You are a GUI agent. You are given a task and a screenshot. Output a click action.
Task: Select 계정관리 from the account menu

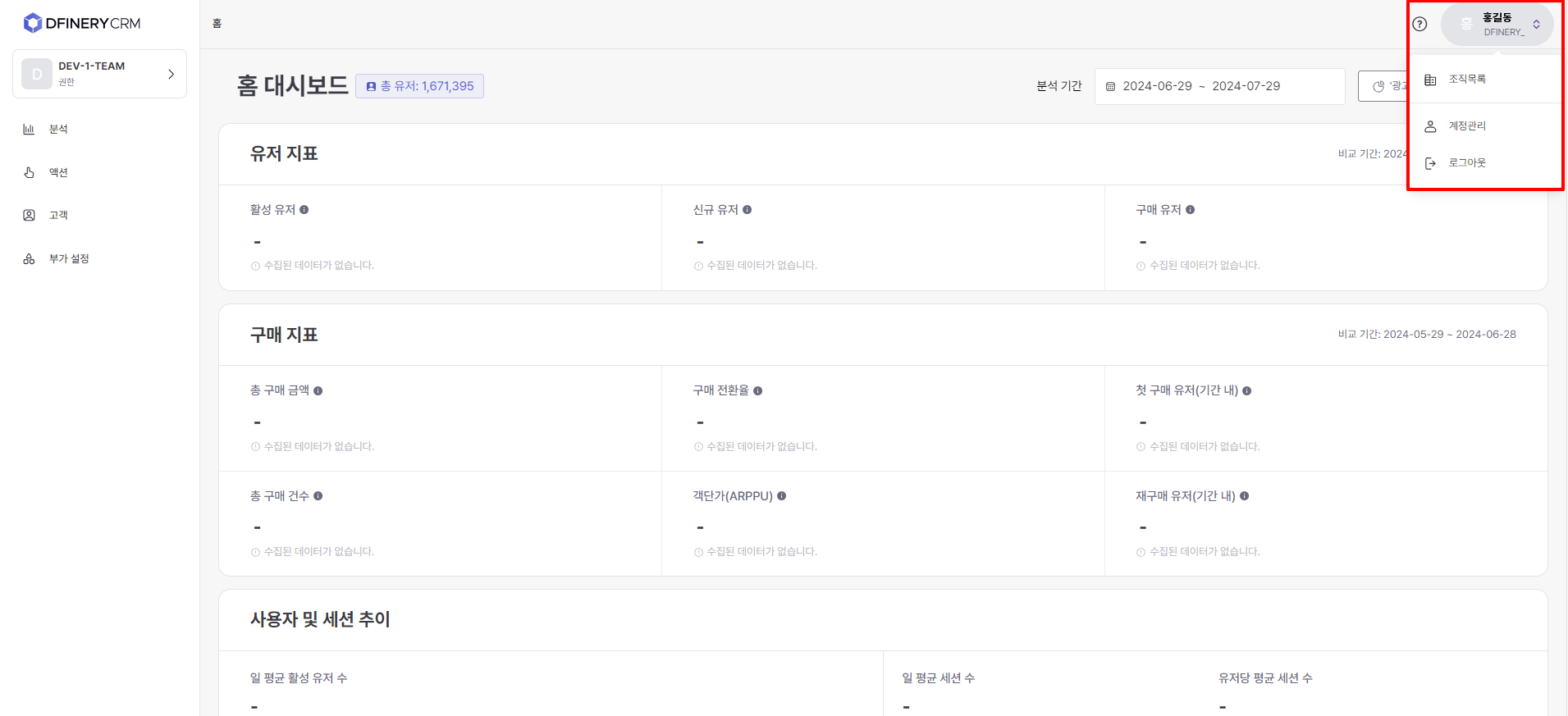click(1467, 126)
